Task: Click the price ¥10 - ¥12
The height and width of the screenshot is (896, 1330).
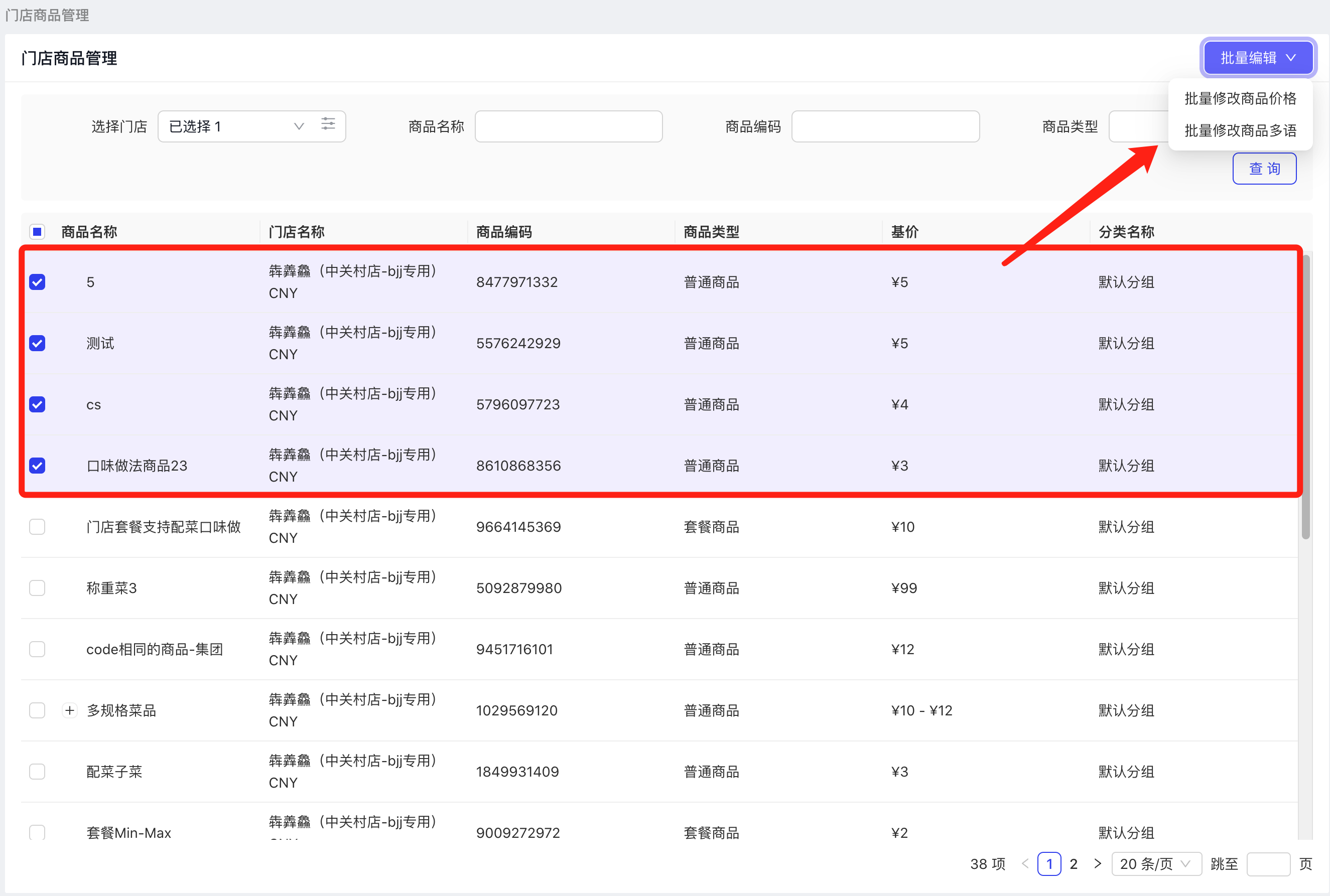Action: (x=921, y=710)
